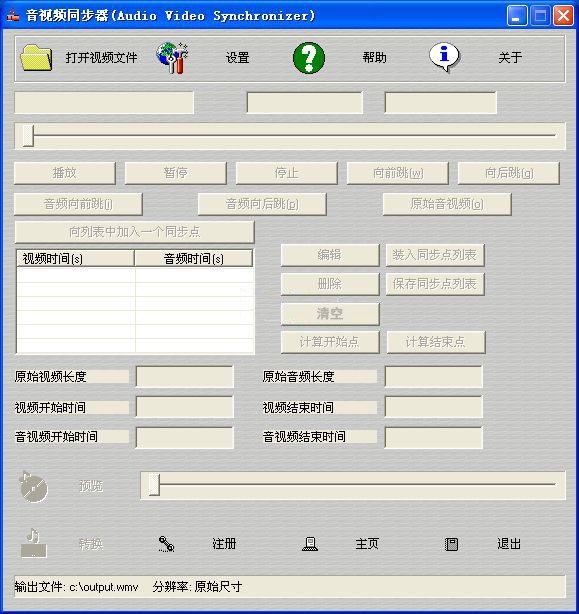Click 计算结束点 calculate end point button

click(436, 342)
